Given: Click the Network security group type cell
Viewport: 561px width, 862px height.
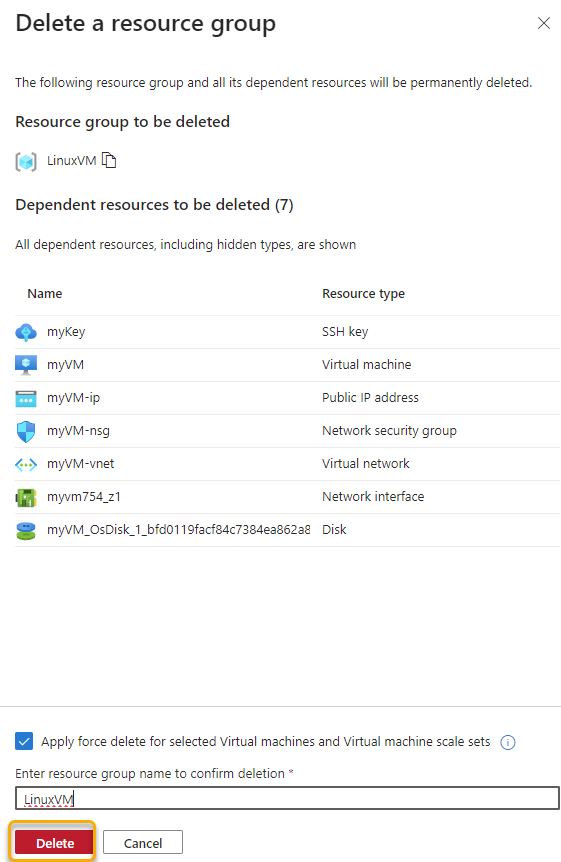Looking at the screenshot, I should coord(389,430).
